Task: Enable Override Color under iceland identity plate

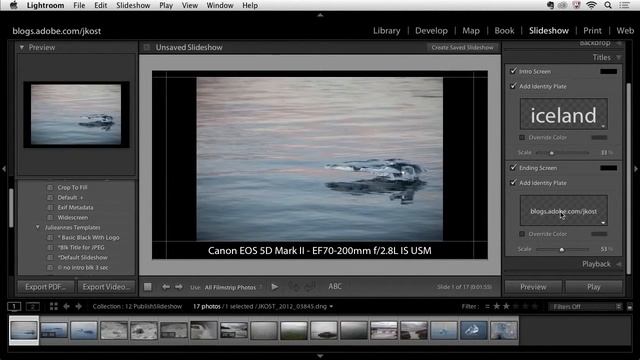Action: [522, 138]
